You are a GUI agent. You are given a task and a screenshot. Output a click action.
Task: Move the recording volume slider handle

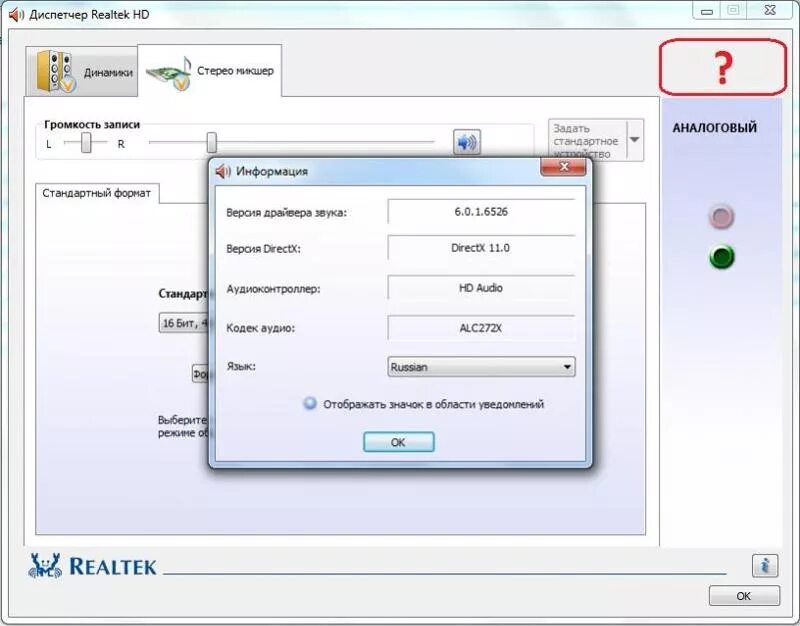pos(212,143)
